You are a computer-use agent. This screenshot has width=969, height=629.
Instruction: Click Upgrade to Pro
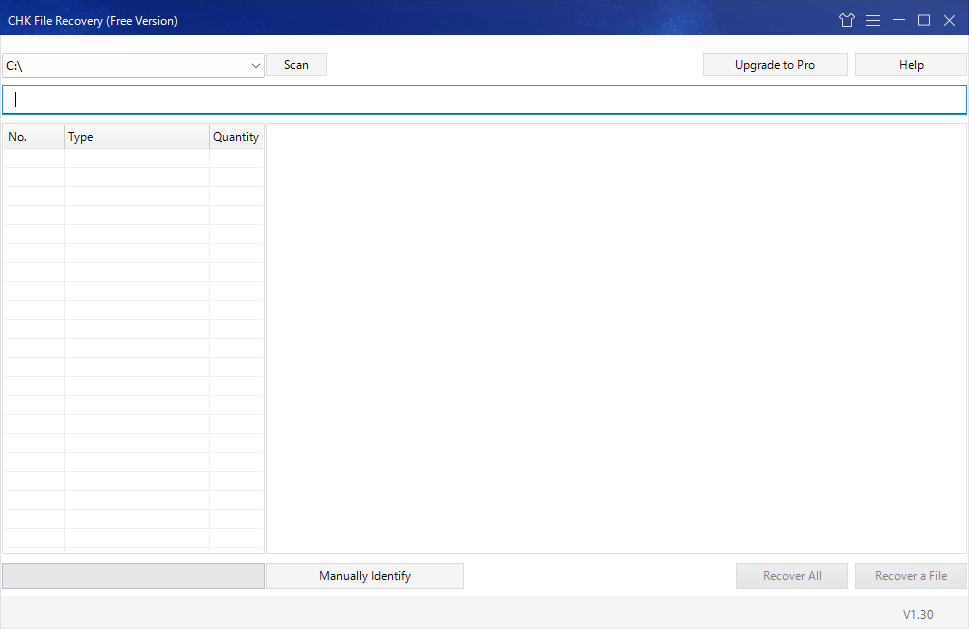coord(775,65)
